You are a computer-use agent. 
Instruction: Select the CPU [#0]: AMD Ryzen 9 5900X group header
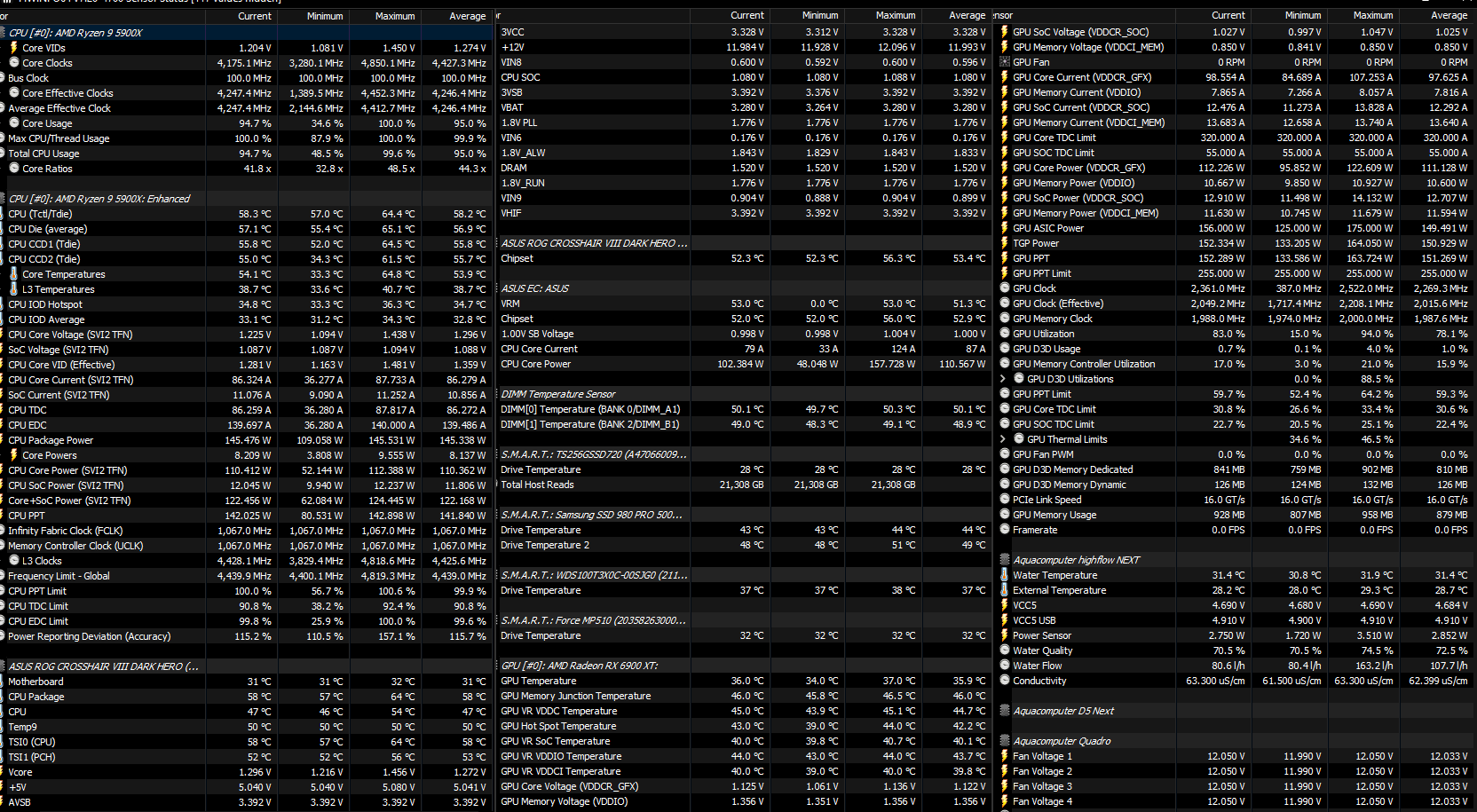click(246, 33)
